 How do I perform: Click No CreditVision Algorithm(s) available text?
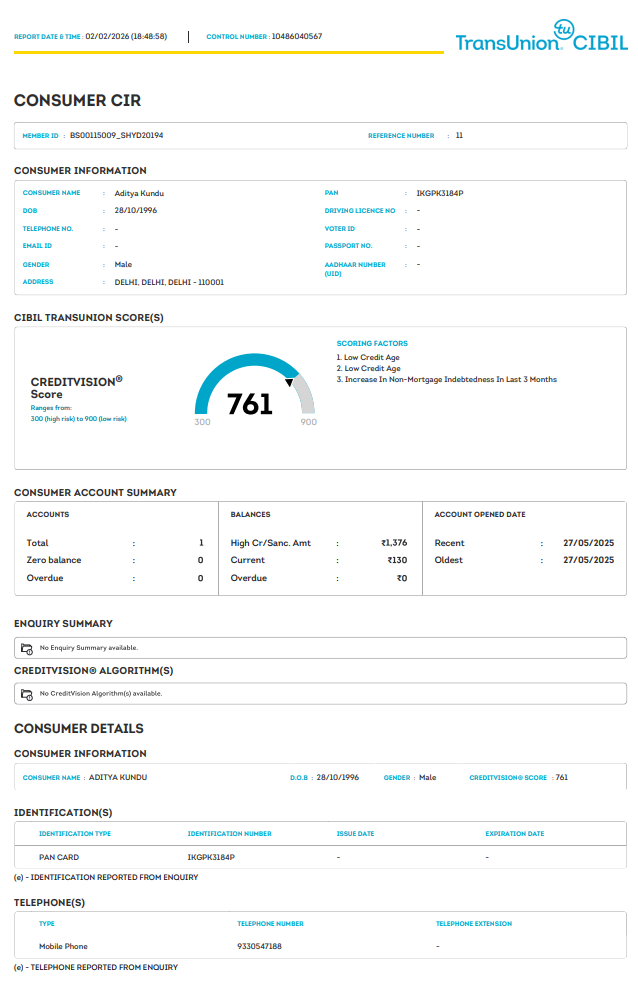pos(101,693)
